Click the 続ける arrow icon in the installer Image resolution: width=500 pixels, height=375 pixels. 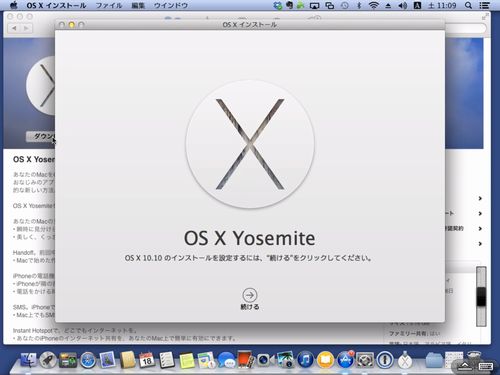250,295
